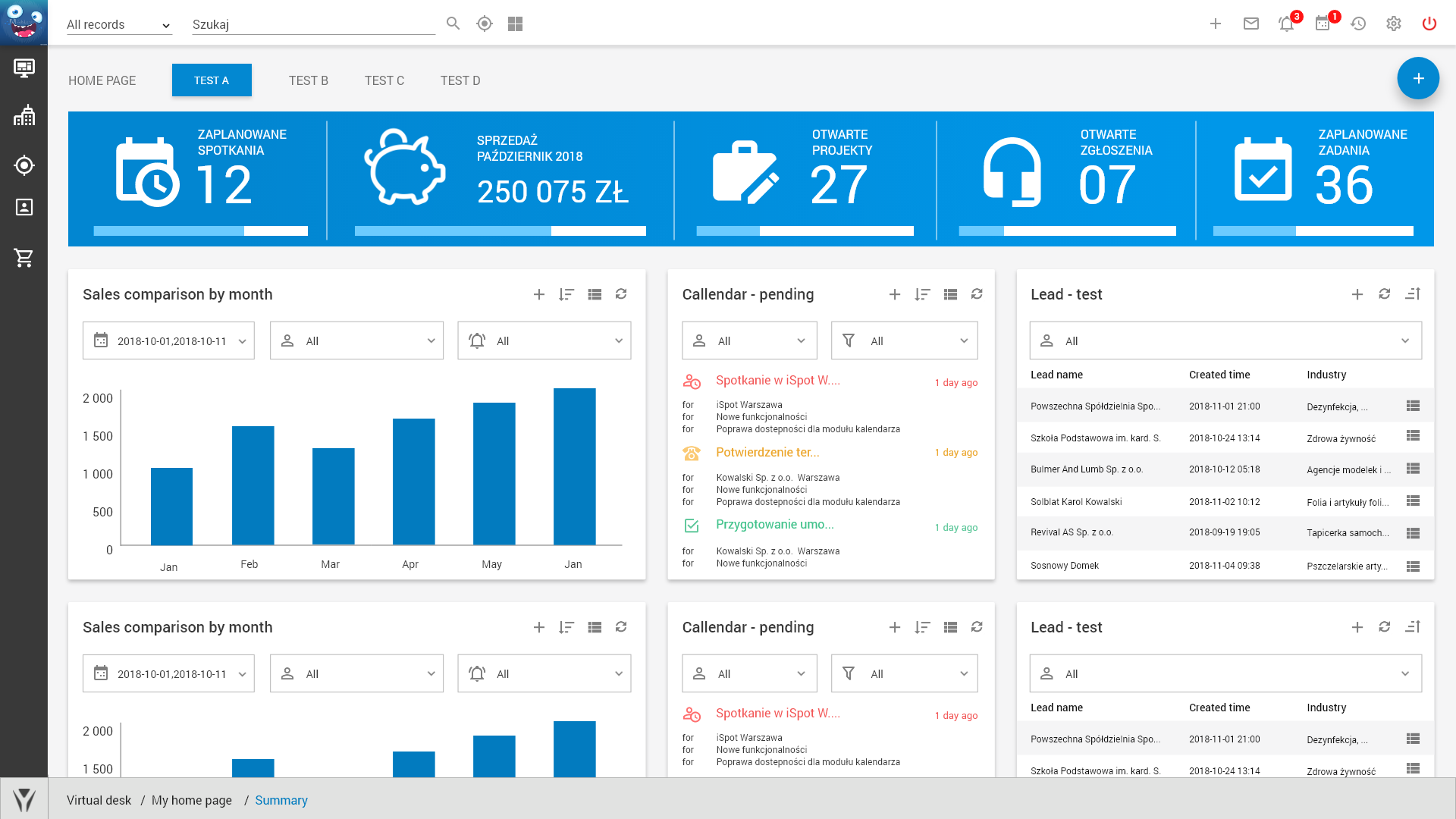This screenshot has height=819, width=1456.
Task: Open calendar reminders icon in top bar
Action: 1323,24
